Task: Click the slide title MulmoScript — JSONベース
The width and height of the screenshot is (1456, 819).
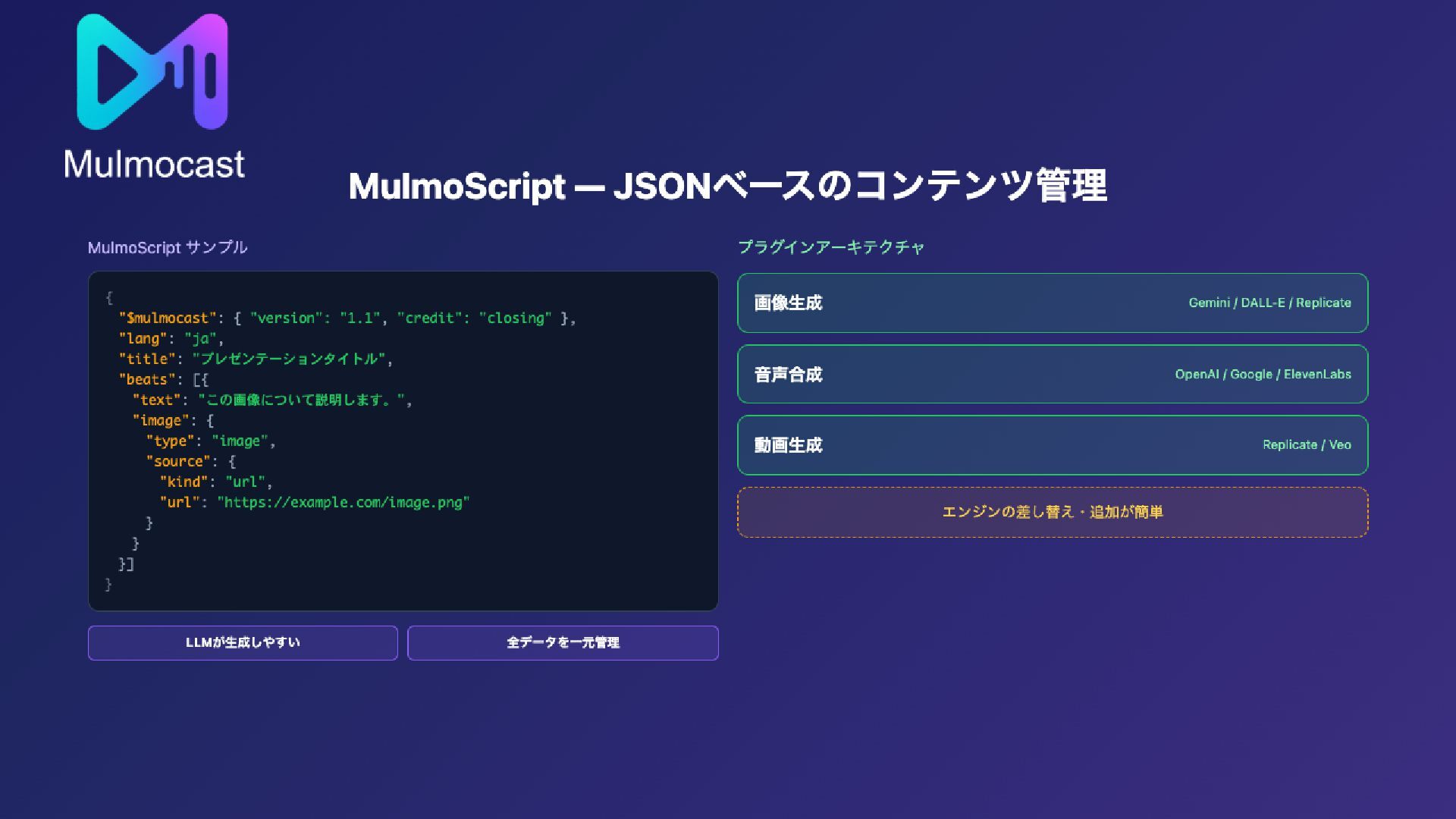Action: tap(727, 186)
